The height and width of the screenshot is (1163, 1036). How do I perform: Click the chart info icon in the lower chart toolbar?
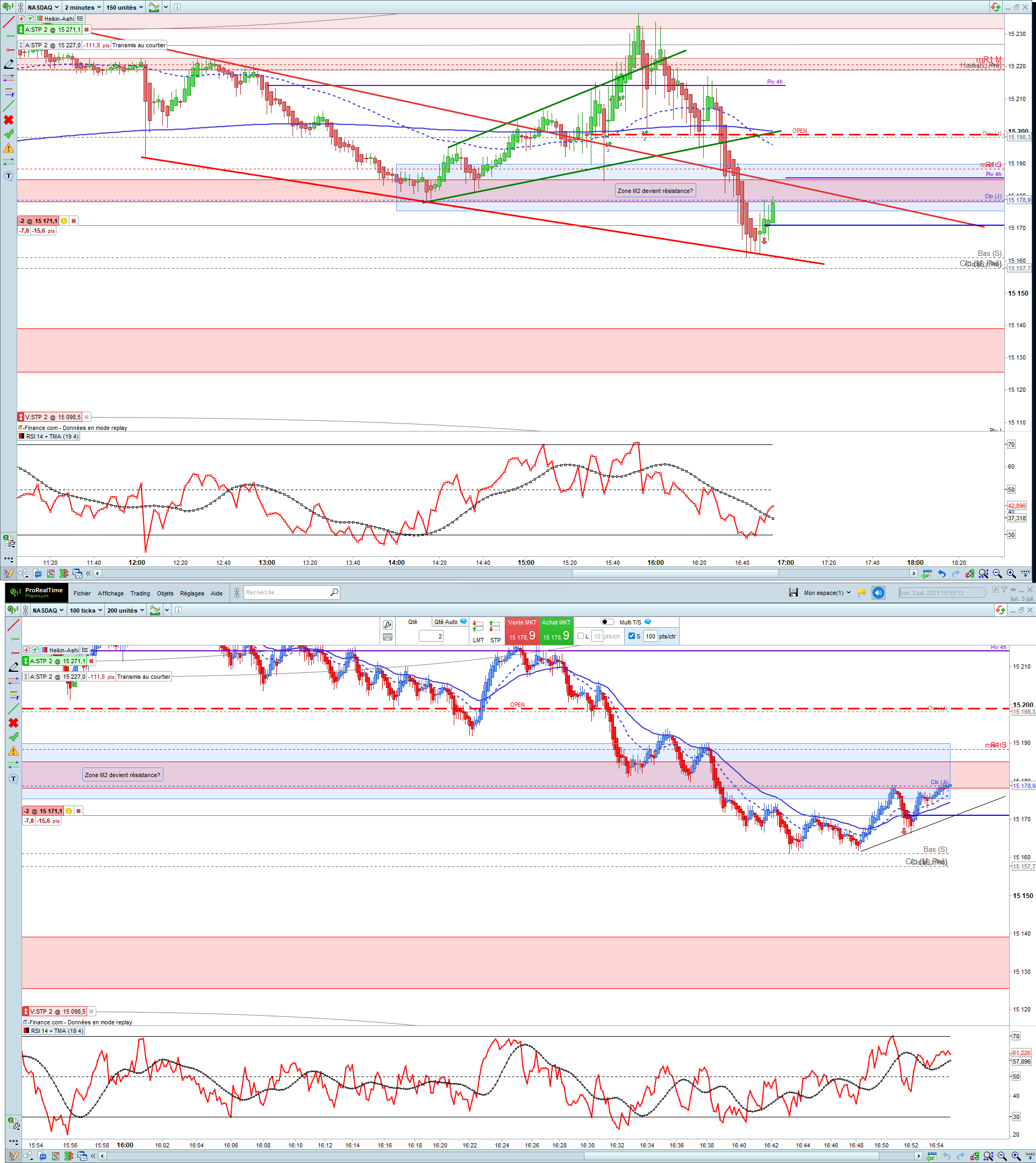tap(178, 611)
